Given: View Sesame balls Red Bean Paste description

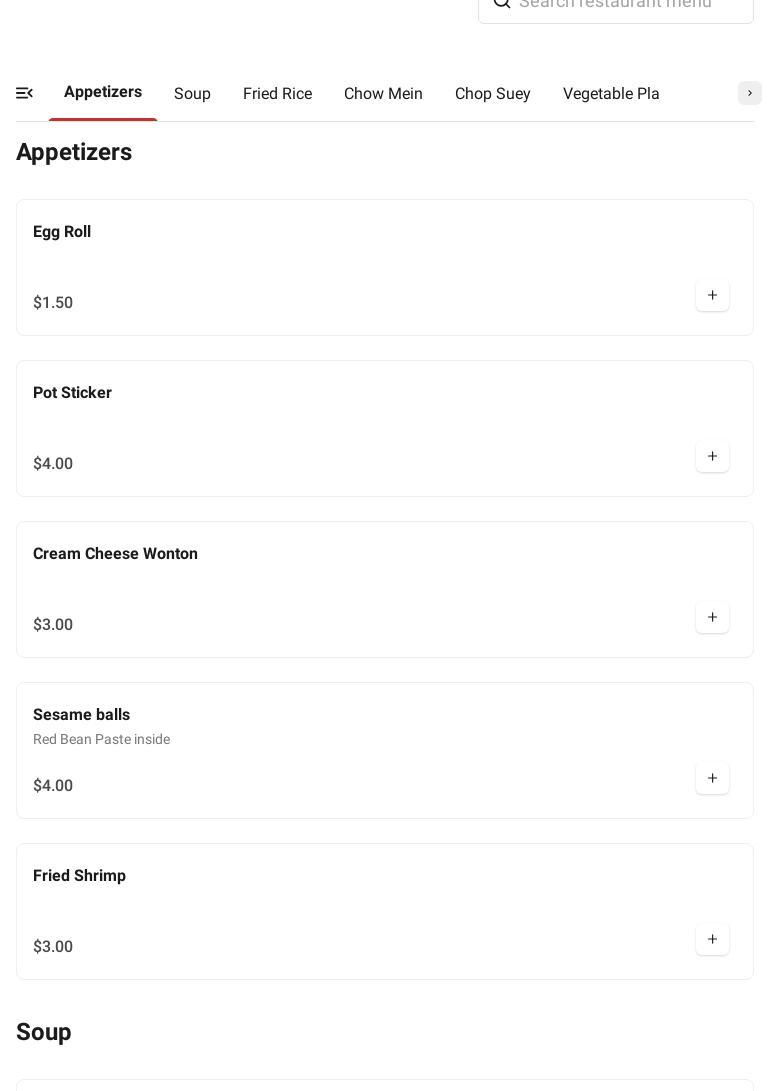Looking at the screenshot, I should point(101,740).
